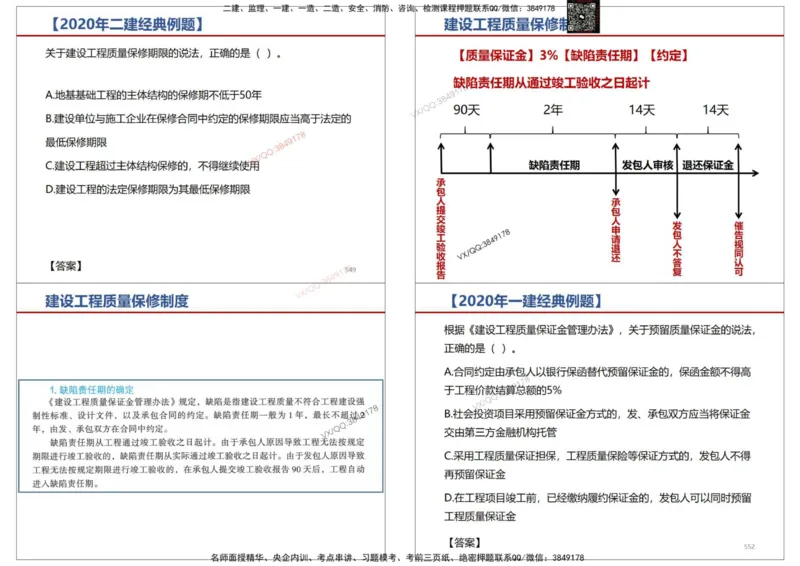Click question text 关于建设工程质量保修期限的说法
The height and width of the screenshot is (566, 800).
pos(163,54)
